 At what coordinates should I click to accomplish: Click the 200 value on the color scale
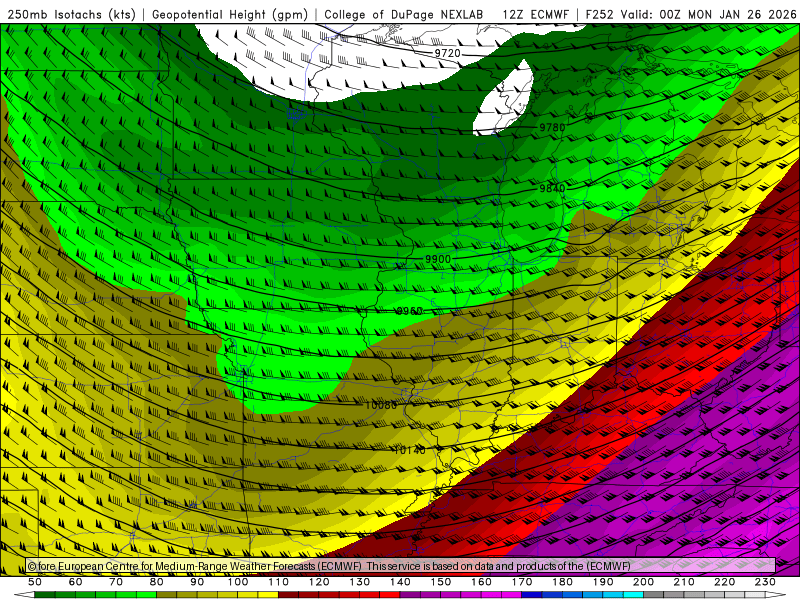click(x=644, y=582)
